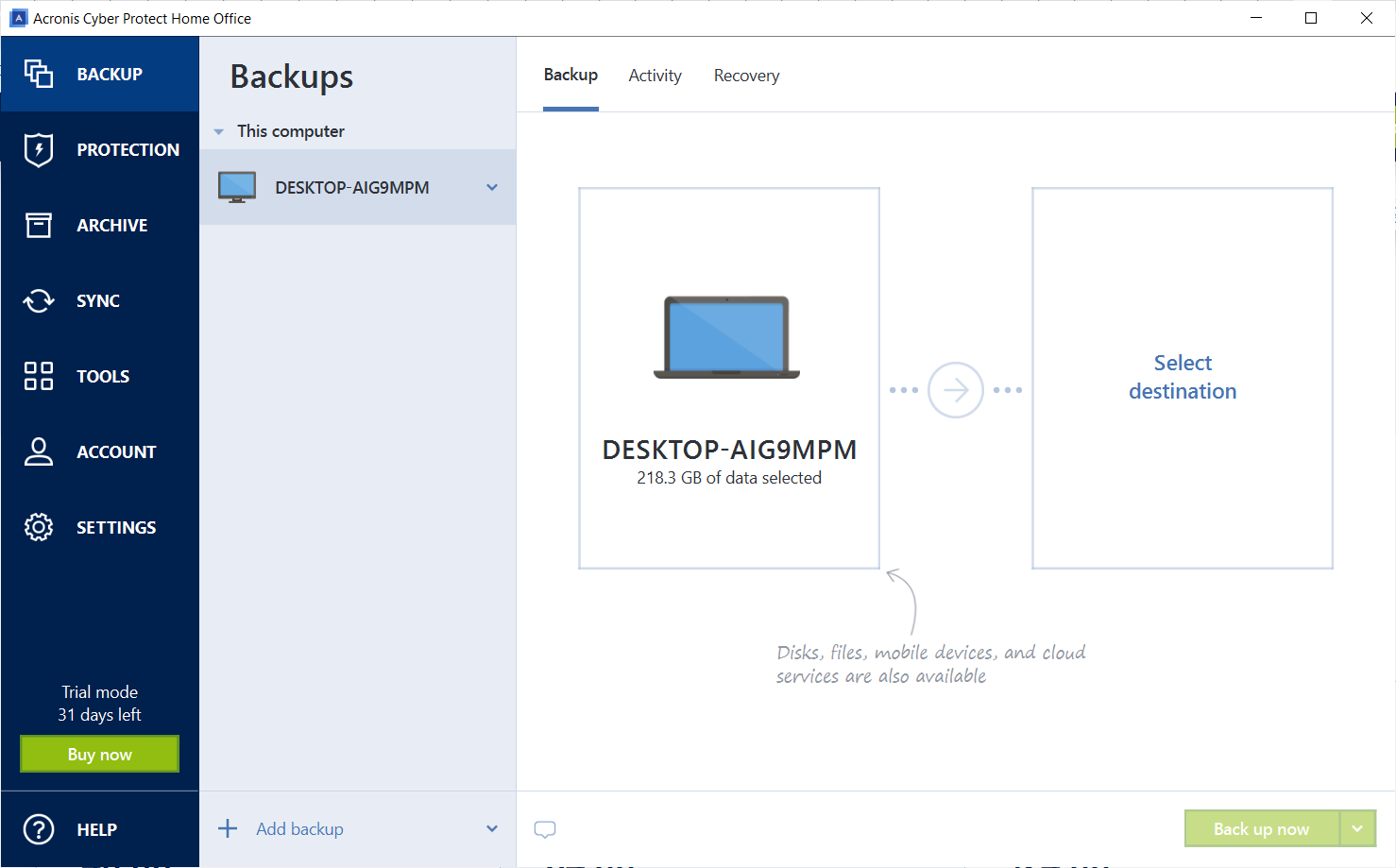Click the Acronis app logo in title bar
Viewport: 1396px width, 868px height.
[x=18, y=18]
